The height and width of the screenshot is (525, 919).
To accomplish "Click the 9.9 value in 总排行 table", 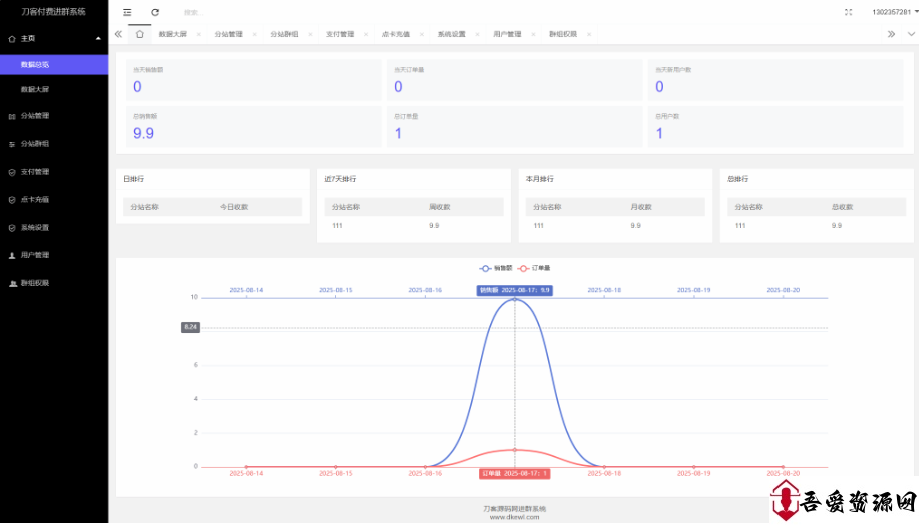I will [x=836, y=226].
